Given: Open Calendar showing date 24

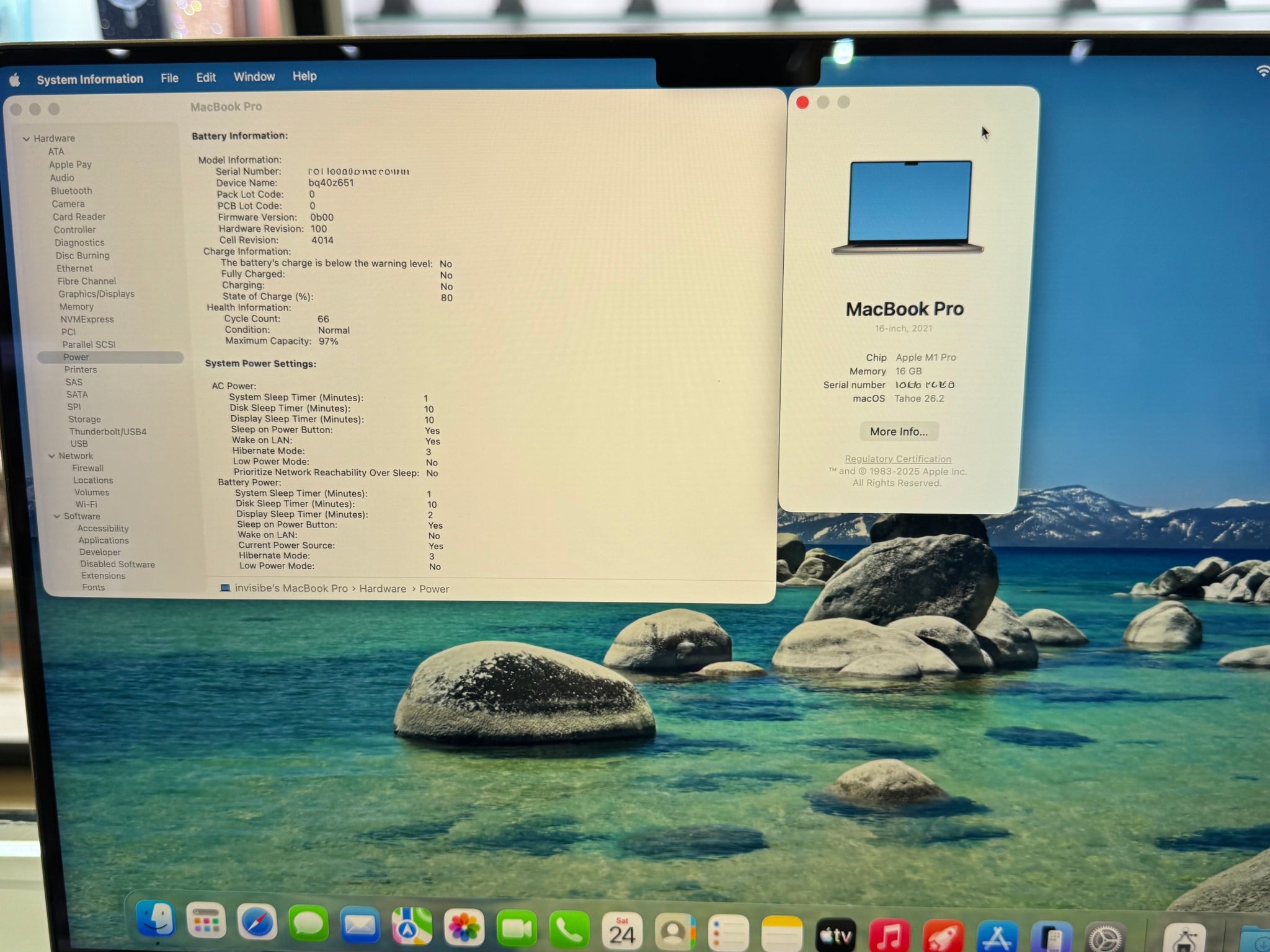Looking at the screenshot, I should (x=621, y=931).
